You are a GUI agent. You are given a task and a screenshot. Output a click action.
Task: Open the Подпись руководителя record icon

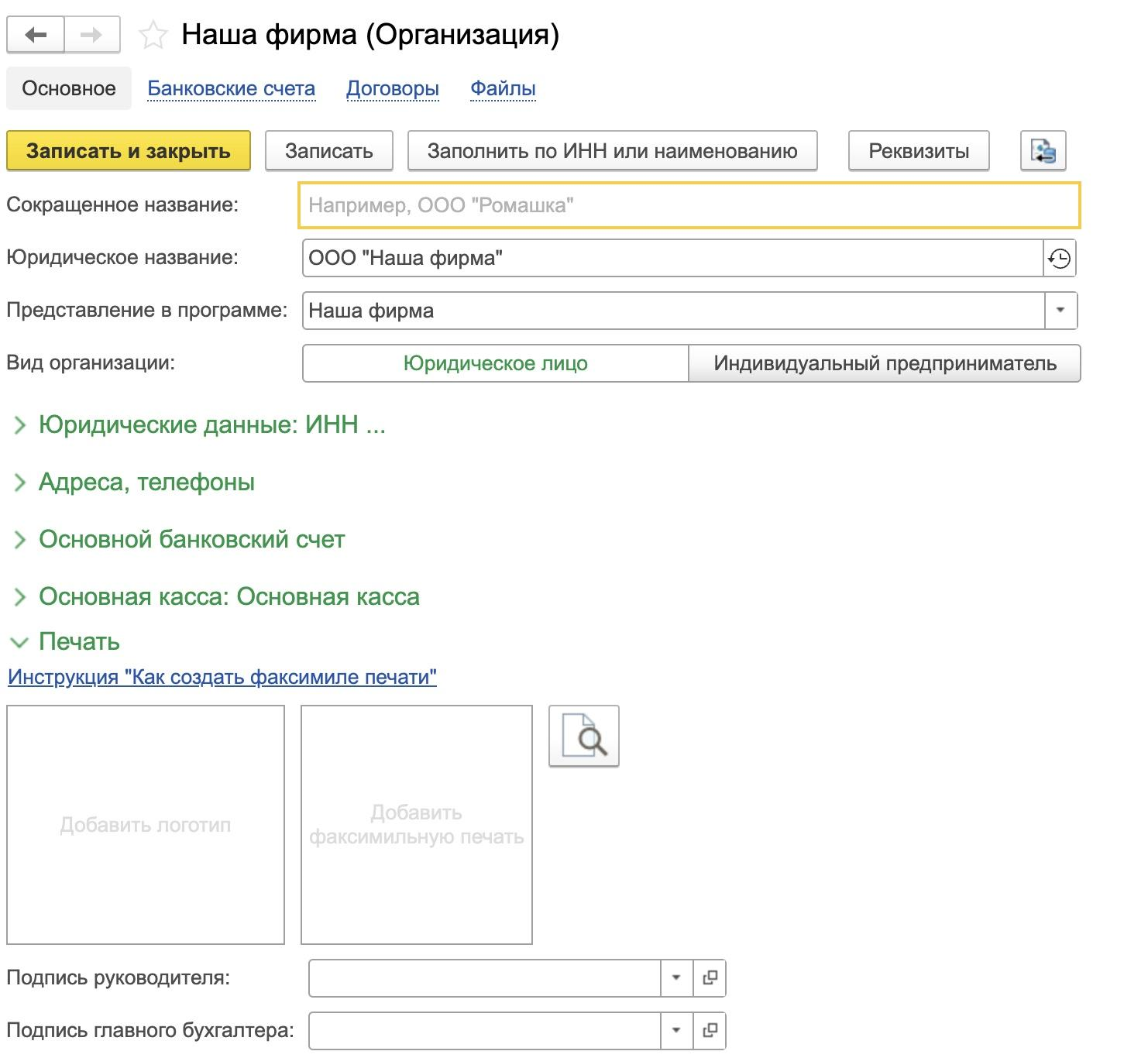point(709,977)
